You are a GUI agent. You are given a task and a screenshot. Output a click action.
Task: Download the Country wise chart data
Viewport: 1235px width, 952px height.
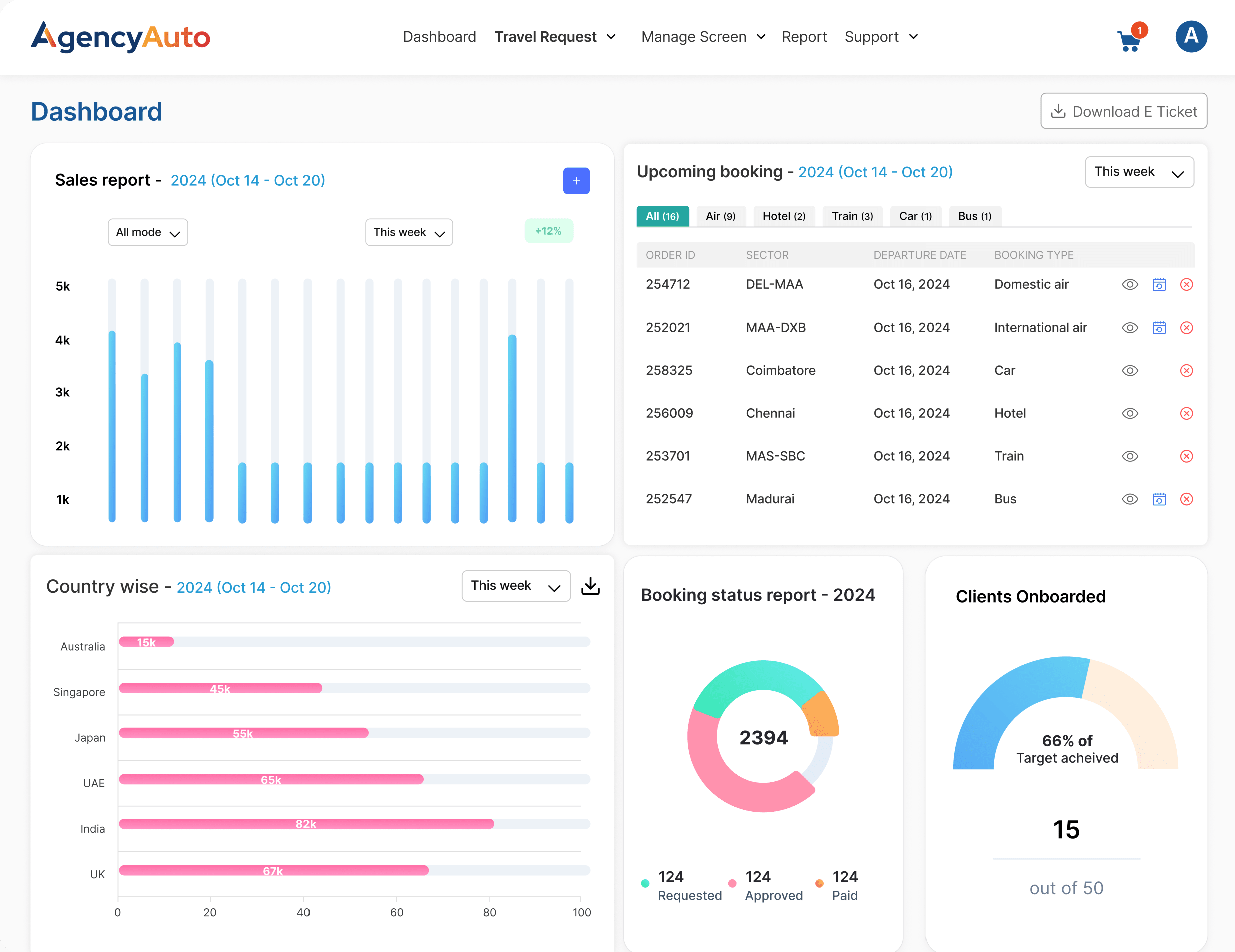click(591, 586)
